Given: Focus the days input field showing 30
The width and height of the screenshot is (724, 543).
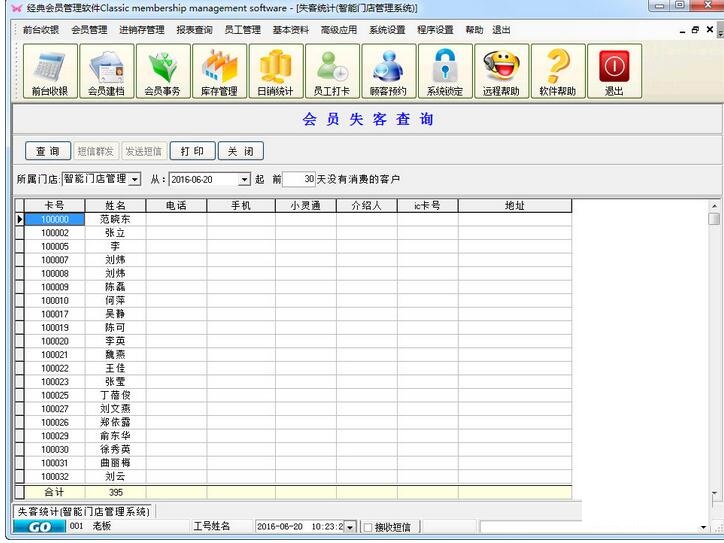Looking at the screenshot, I should pyautogui.click(x=299, y=179).
